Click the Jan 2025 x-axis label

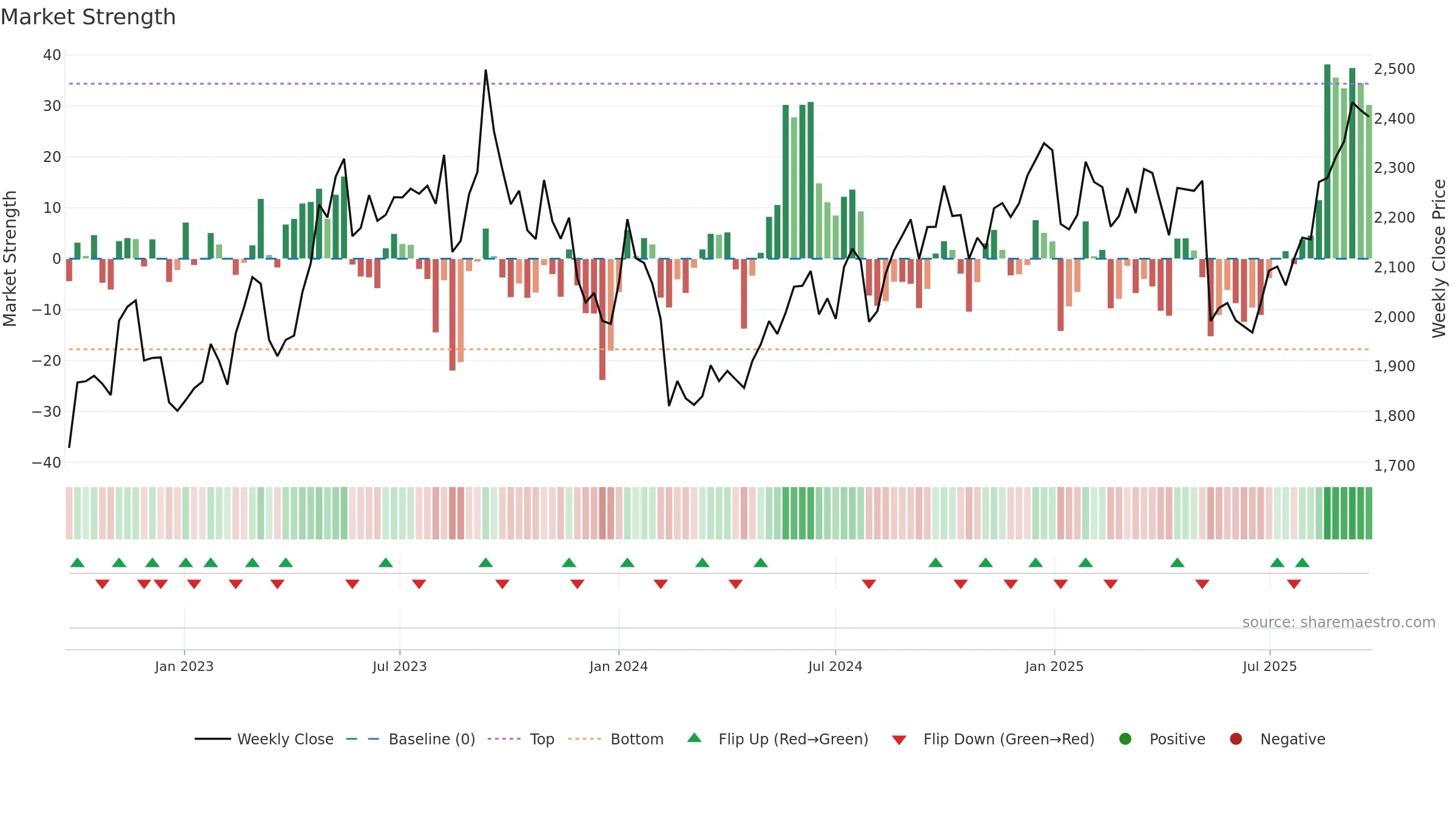[1054, 666]
